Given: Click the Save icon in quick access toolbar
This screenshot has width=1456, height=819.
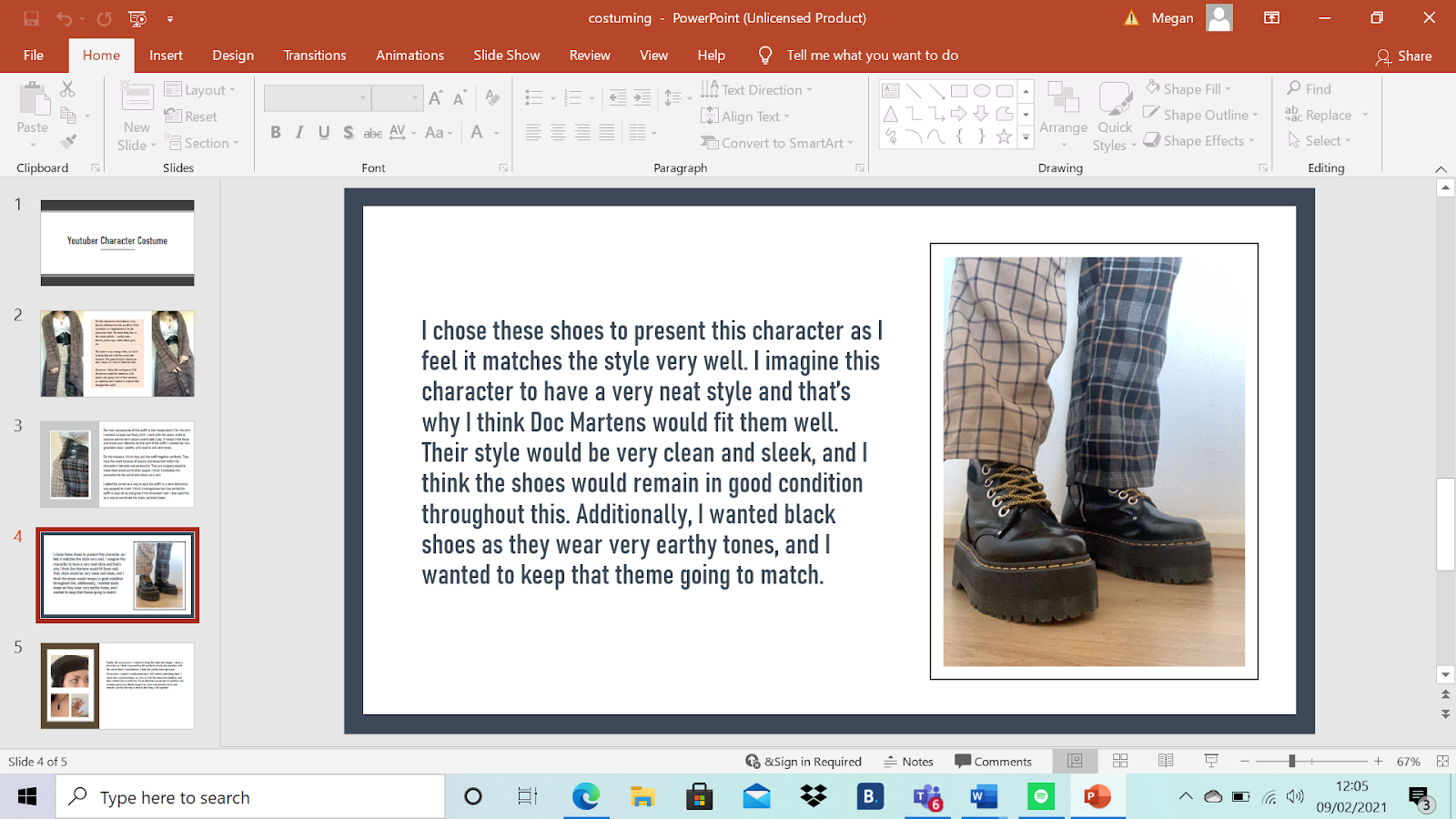Looking at the screenshot, I should tap(31, 18).
